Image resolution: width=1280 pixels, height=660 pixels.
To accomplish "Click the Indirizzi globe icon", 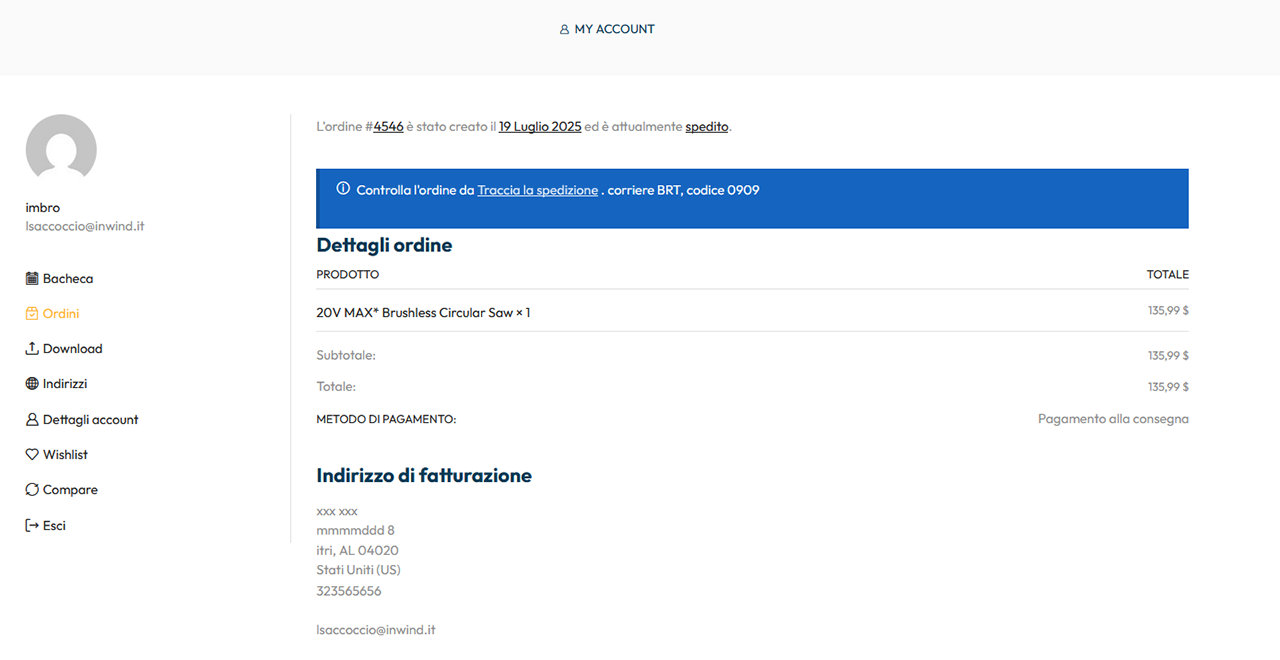I will pyautogui.click(x=32, y=384).
